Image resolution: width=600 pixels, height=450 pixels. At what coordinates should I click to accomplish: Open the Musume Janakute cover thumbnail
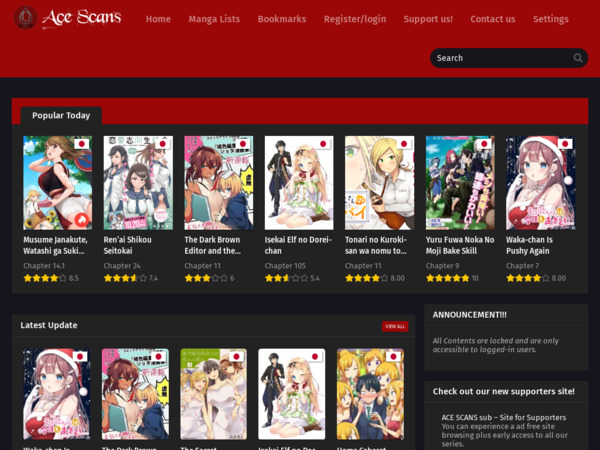[x=57, y=183]
